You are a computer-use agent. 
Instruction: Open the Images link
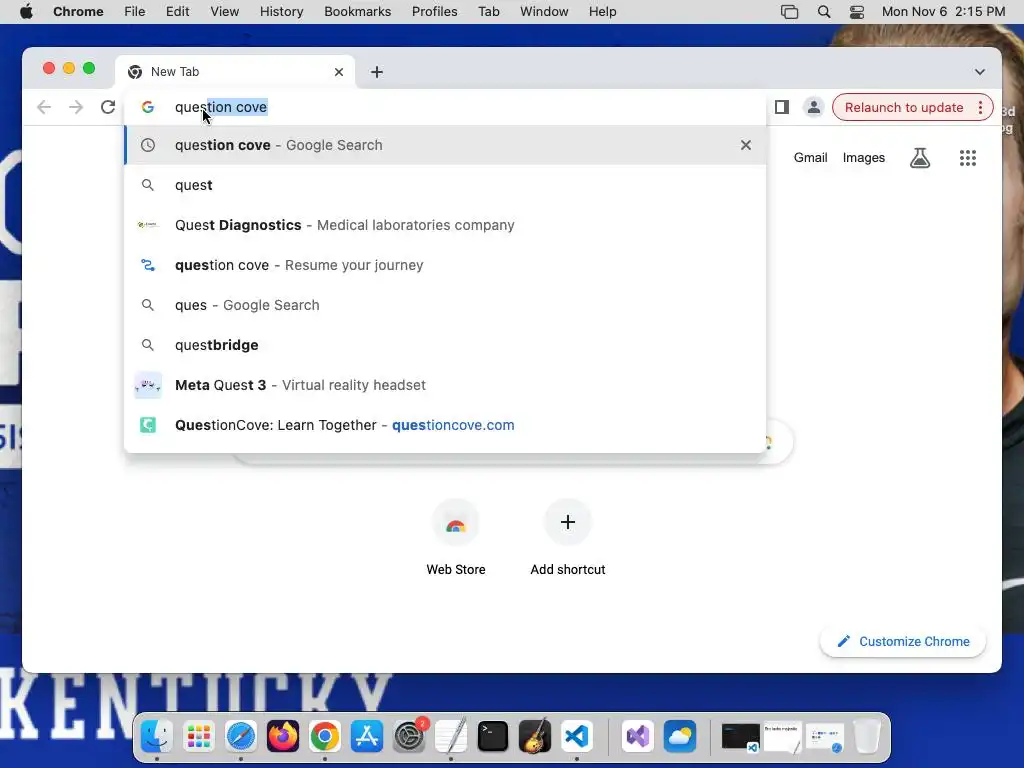pyautogui.click(x=863, y=157)
